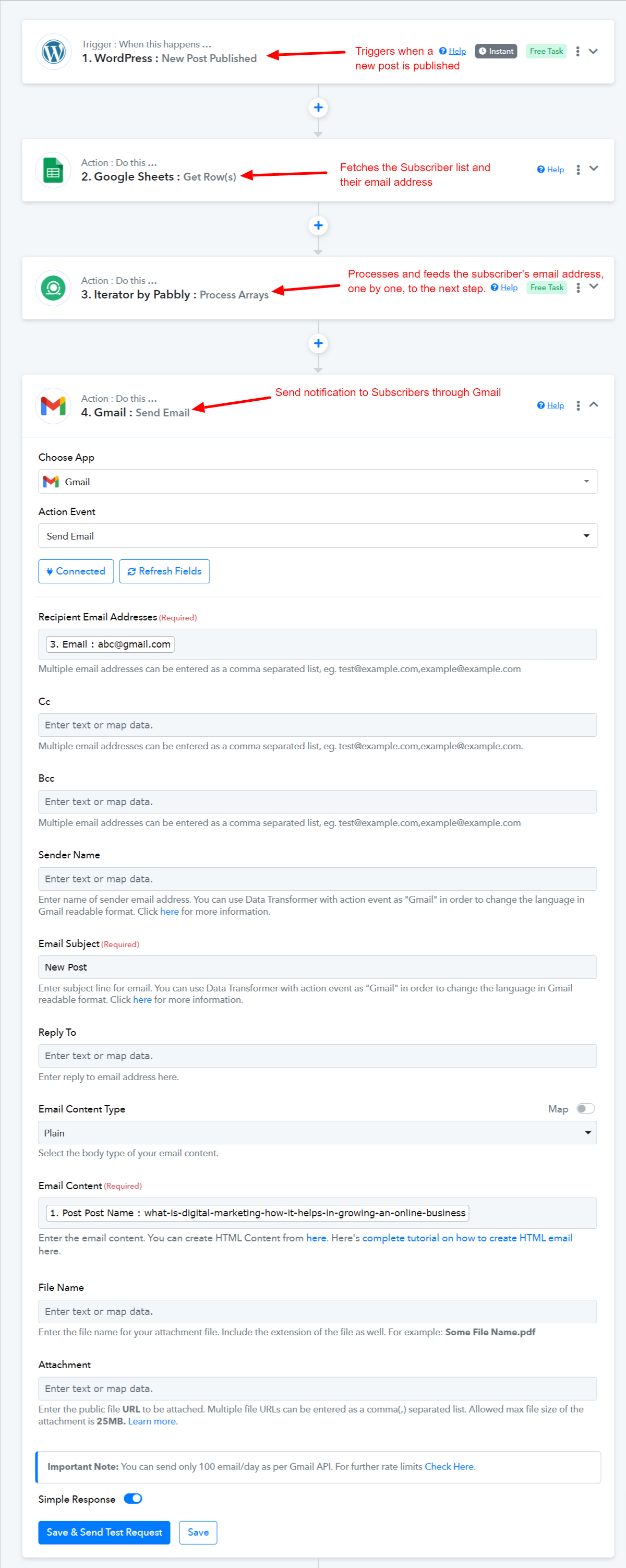Click the Check Here rate limits link
Viewport: 626px width, 1568px height.
449,1466
